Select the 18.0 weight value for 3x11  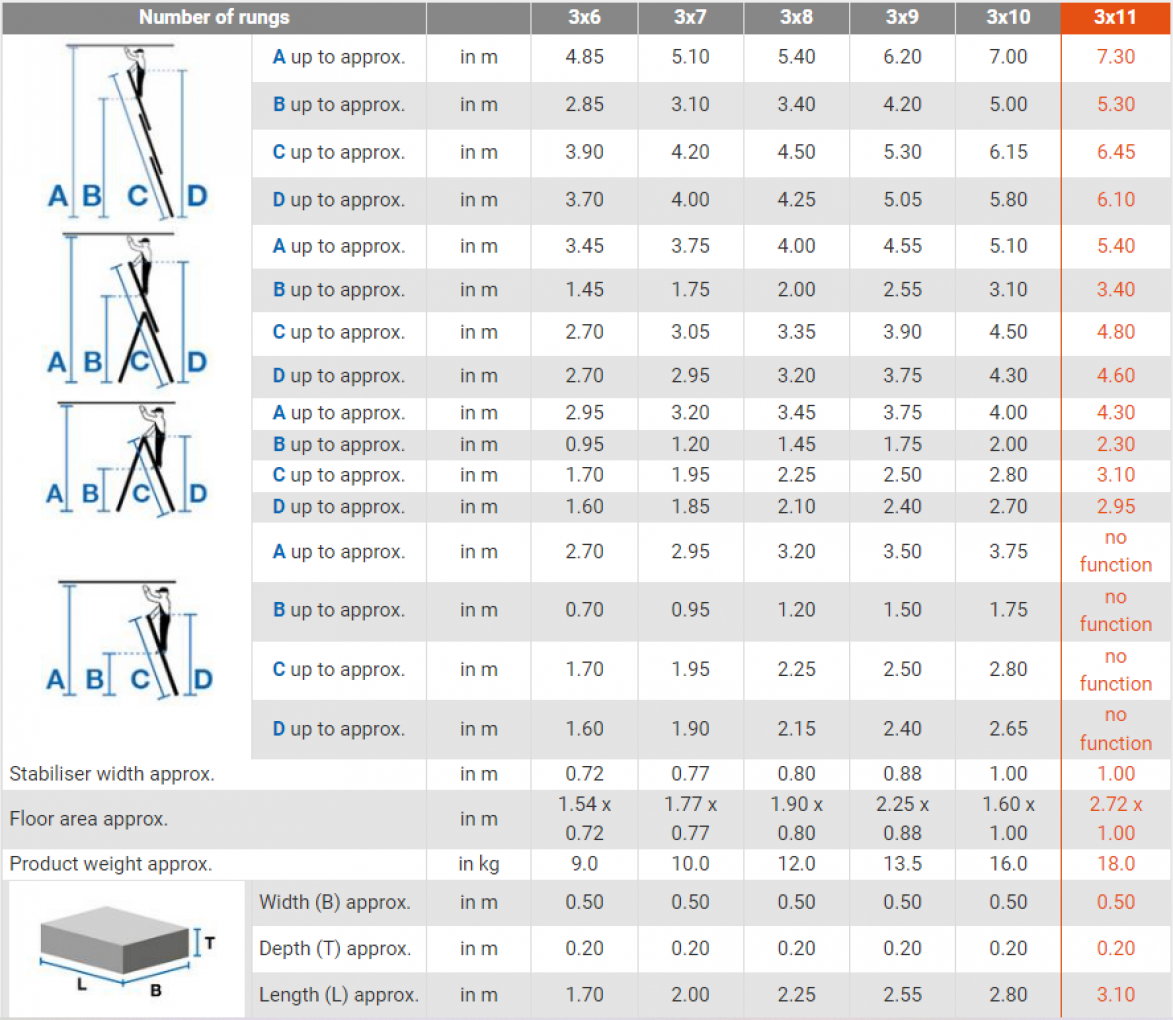(1115, 864)
